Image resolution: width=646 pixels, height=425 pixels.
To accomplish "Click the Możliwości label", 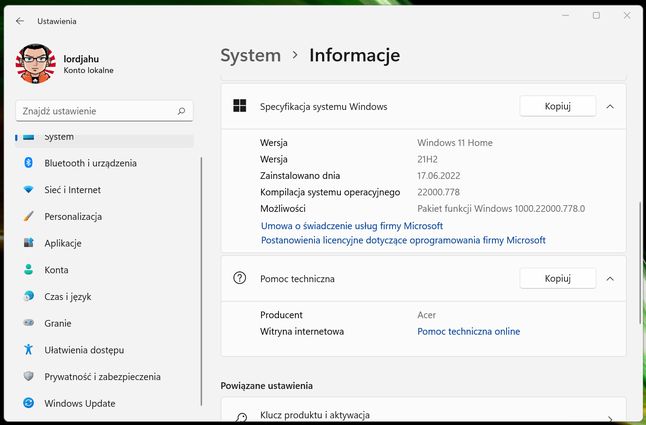I will coord(283,209).
